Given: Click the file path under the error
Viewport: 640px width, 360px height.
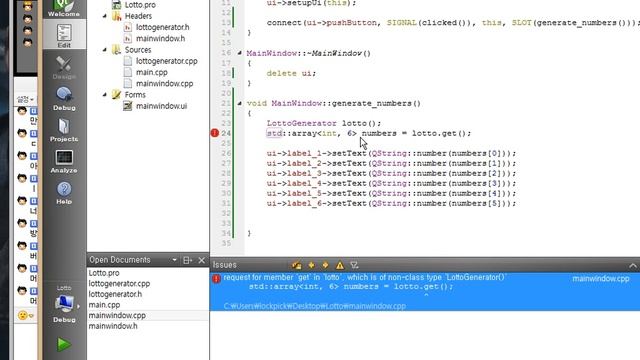Looking at the screenshot, I should click(x=315, y=306).
